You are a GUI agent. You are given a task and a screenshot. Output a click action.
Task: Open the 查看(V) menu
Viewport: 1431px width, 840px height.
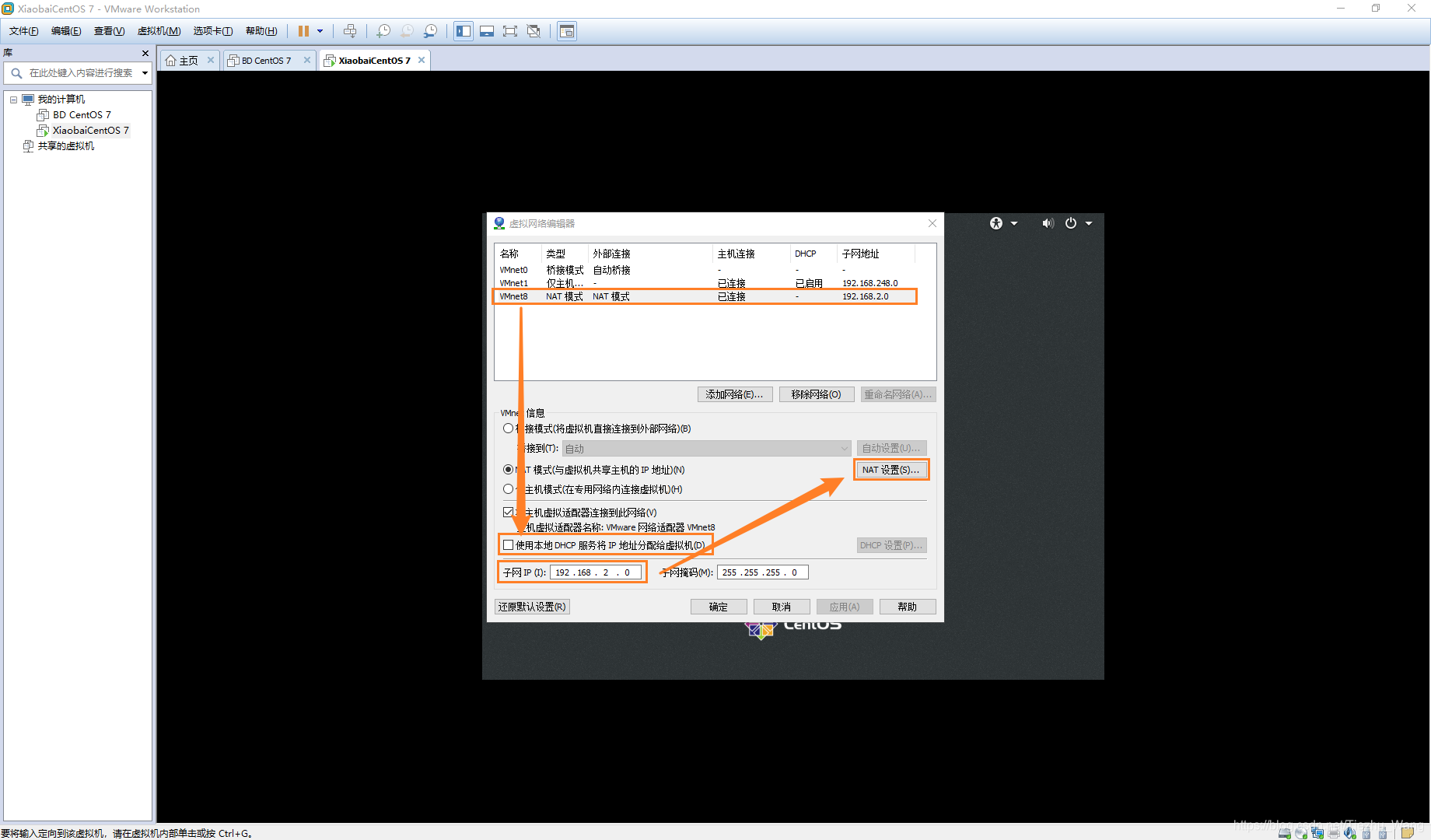(109, 31)
